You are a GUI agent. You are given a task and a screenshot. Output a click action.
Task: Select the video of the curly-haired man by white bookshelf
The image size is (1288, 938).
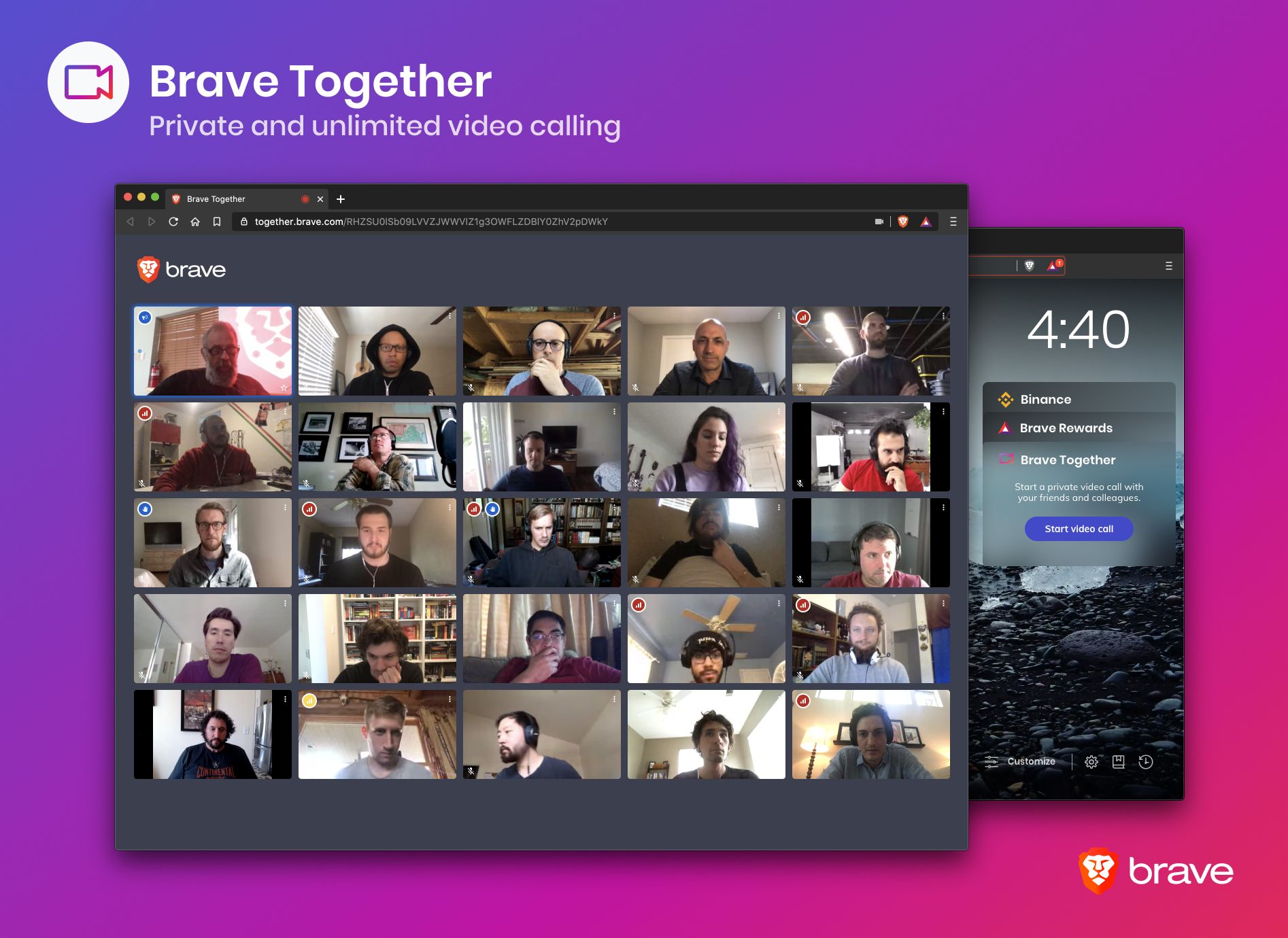point(377,638)
